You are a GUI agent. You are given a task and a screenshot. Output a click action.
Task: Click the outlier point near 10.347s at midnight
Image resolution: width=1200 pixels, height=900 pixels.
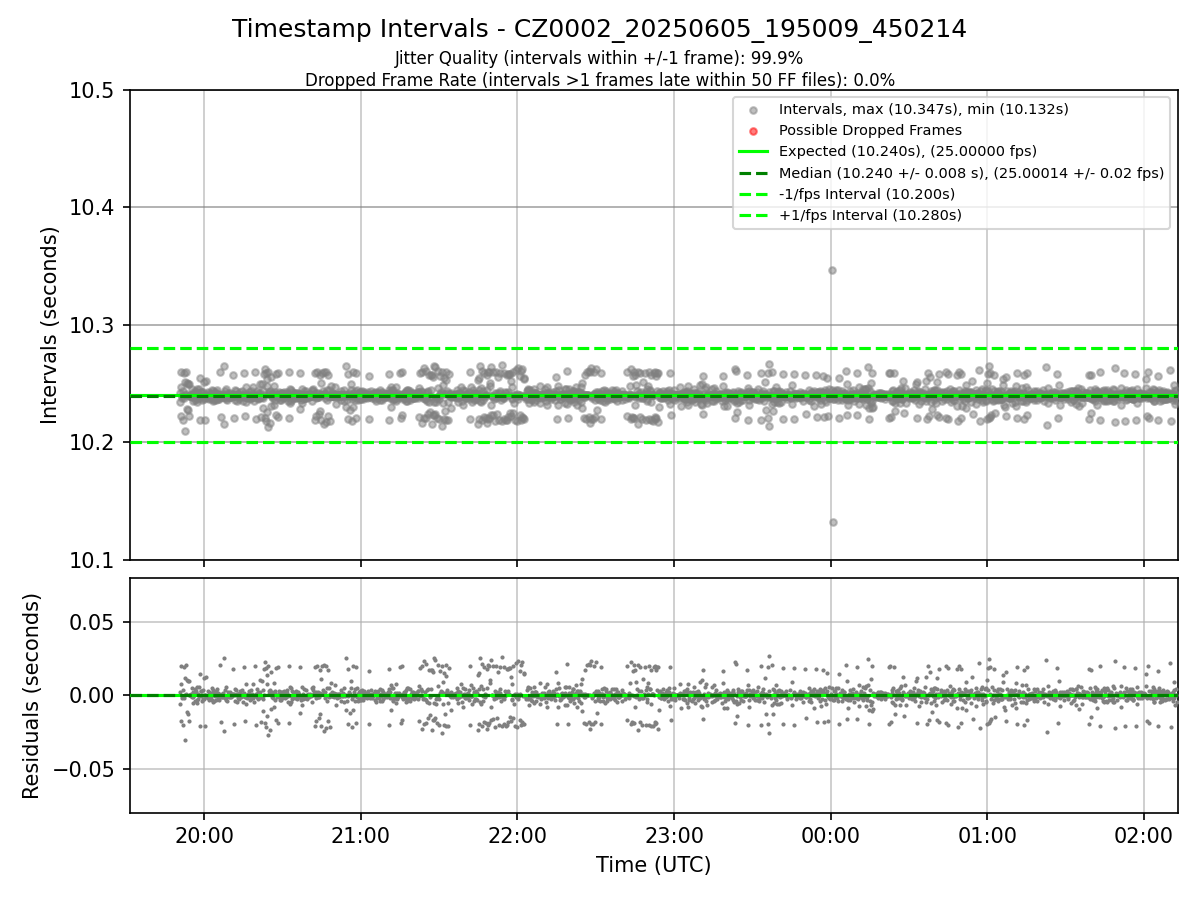(832, 270)
